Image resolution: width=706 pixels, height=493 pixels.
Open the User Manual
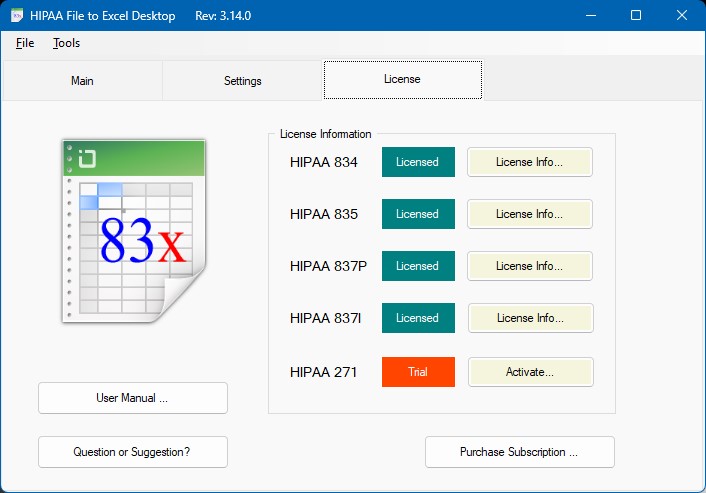point(133,398)
